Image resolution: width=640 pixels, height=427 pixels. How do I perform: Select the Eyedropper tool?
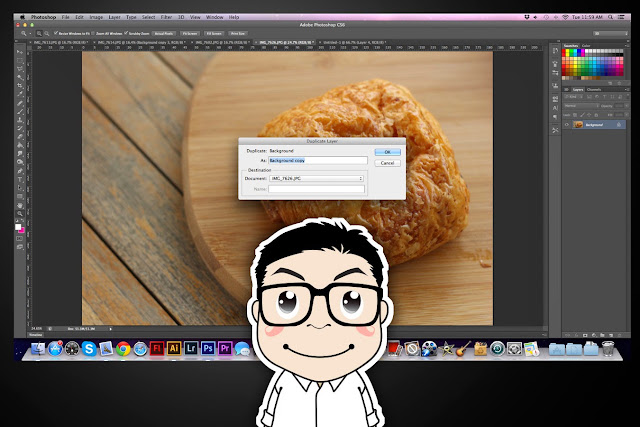click(20, 94)
